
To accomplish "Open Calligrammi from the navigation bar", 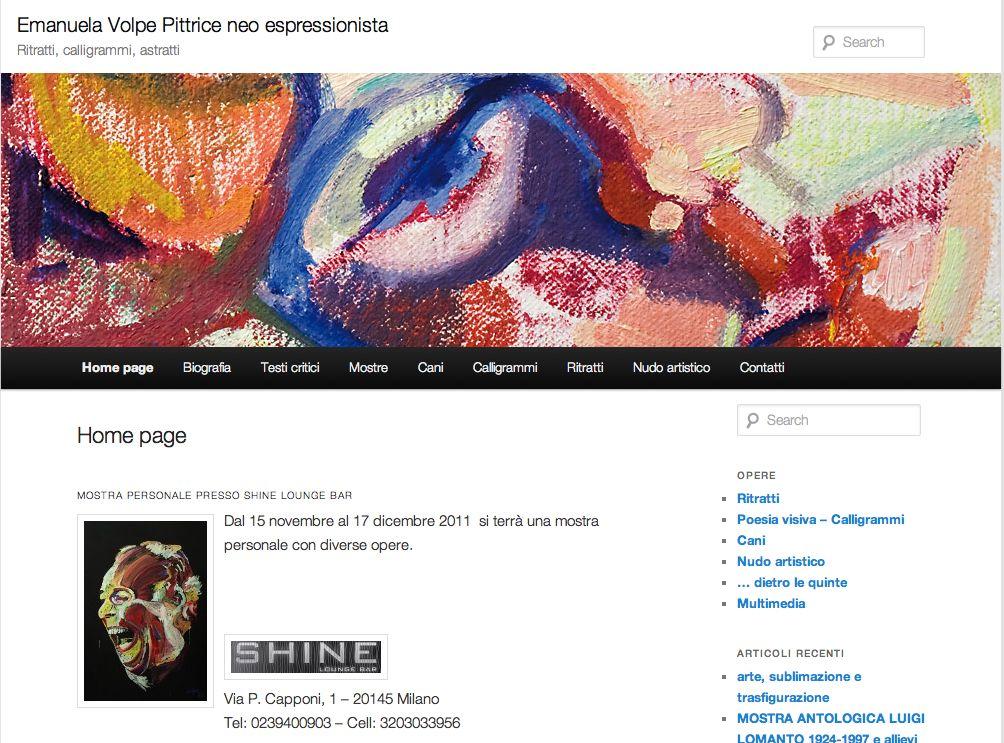I will [x=505, y=368].
